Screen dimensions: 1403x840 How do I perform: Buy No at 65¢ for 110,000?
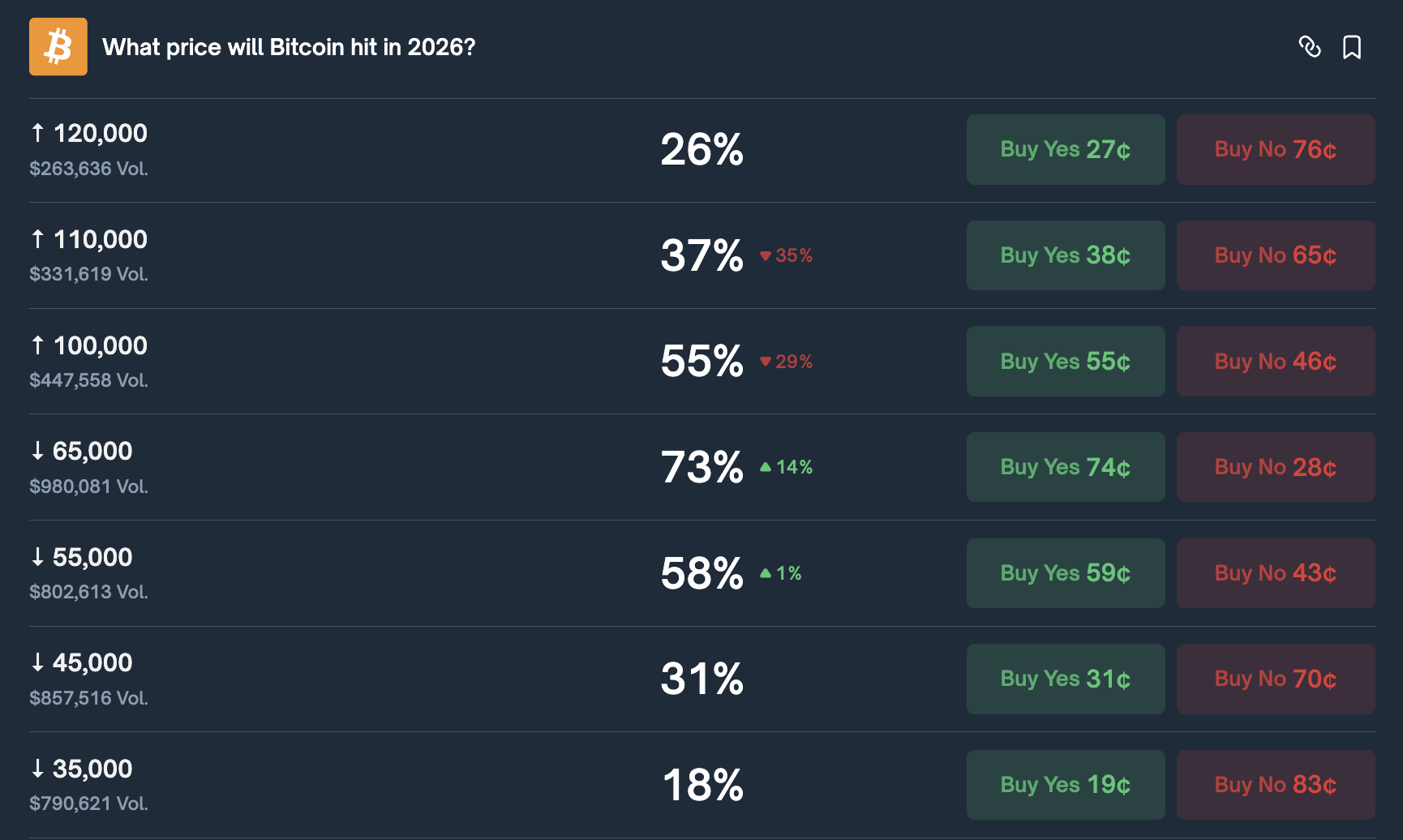pos(1275,255)
